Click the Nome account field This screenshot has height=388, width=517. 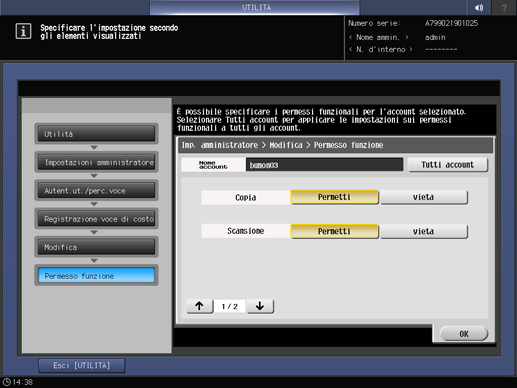click(324, 165)
